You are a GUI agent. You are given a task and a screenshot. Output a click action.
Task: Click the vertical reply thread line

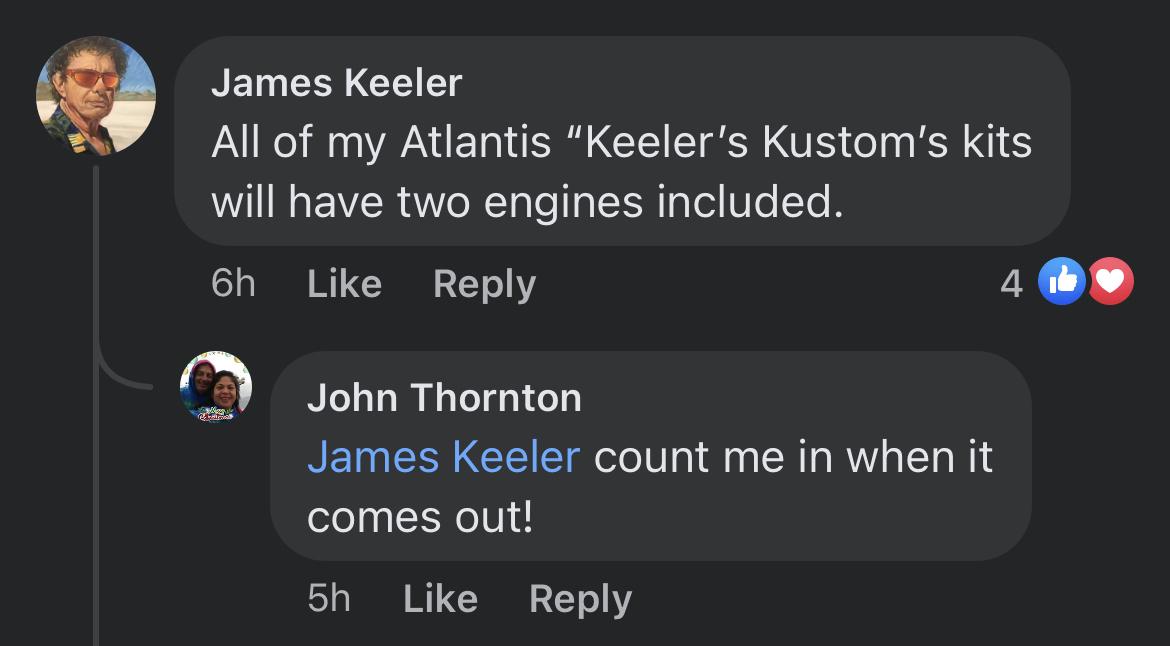pyautogui.click(x=96, y=405)
